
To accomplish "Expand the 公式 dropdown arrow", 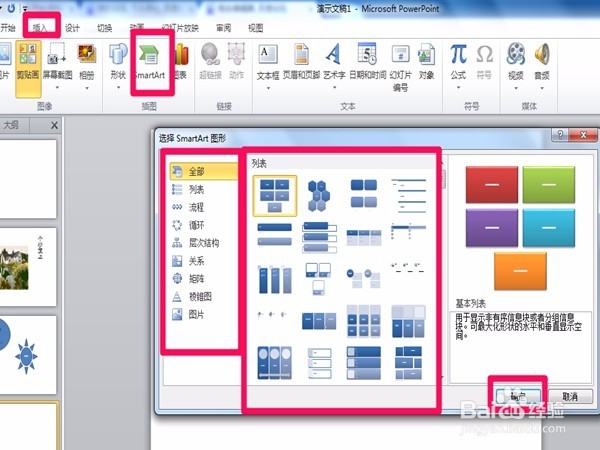I will (458, 88).
